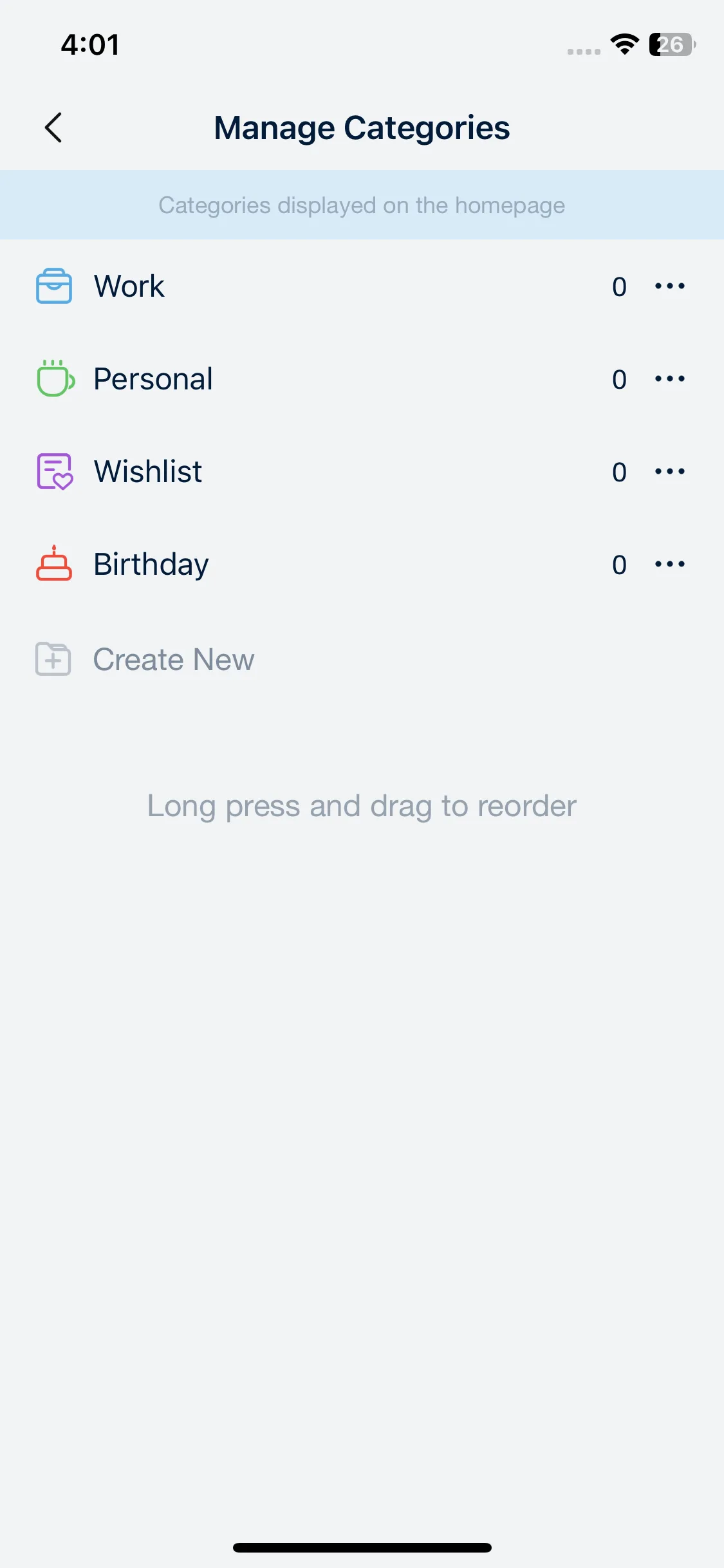Viewport: 724px width, 1568px height.
Task: Tap the red Birthday cake icon
Action: point(54,564)
